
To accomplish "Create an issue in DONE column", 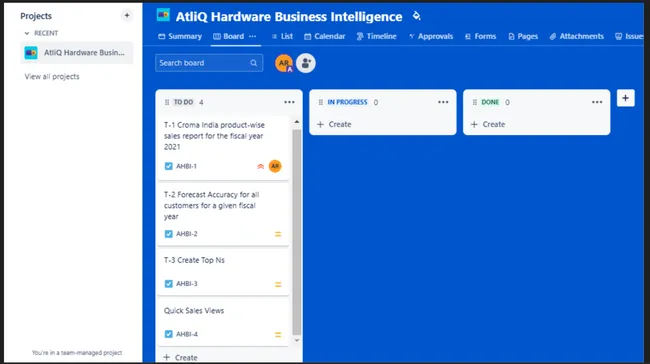I will pos(488,124).
